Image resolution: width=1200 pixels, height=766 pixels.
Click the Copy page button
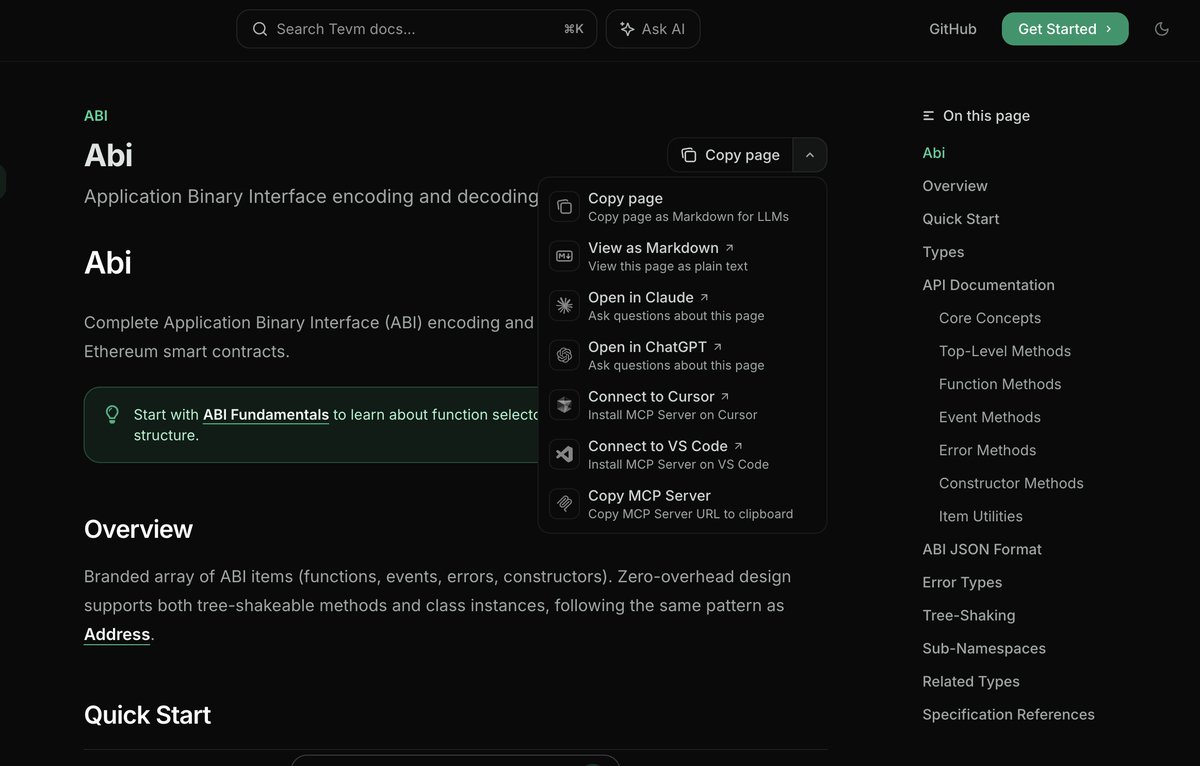click(x=730, y=155)
